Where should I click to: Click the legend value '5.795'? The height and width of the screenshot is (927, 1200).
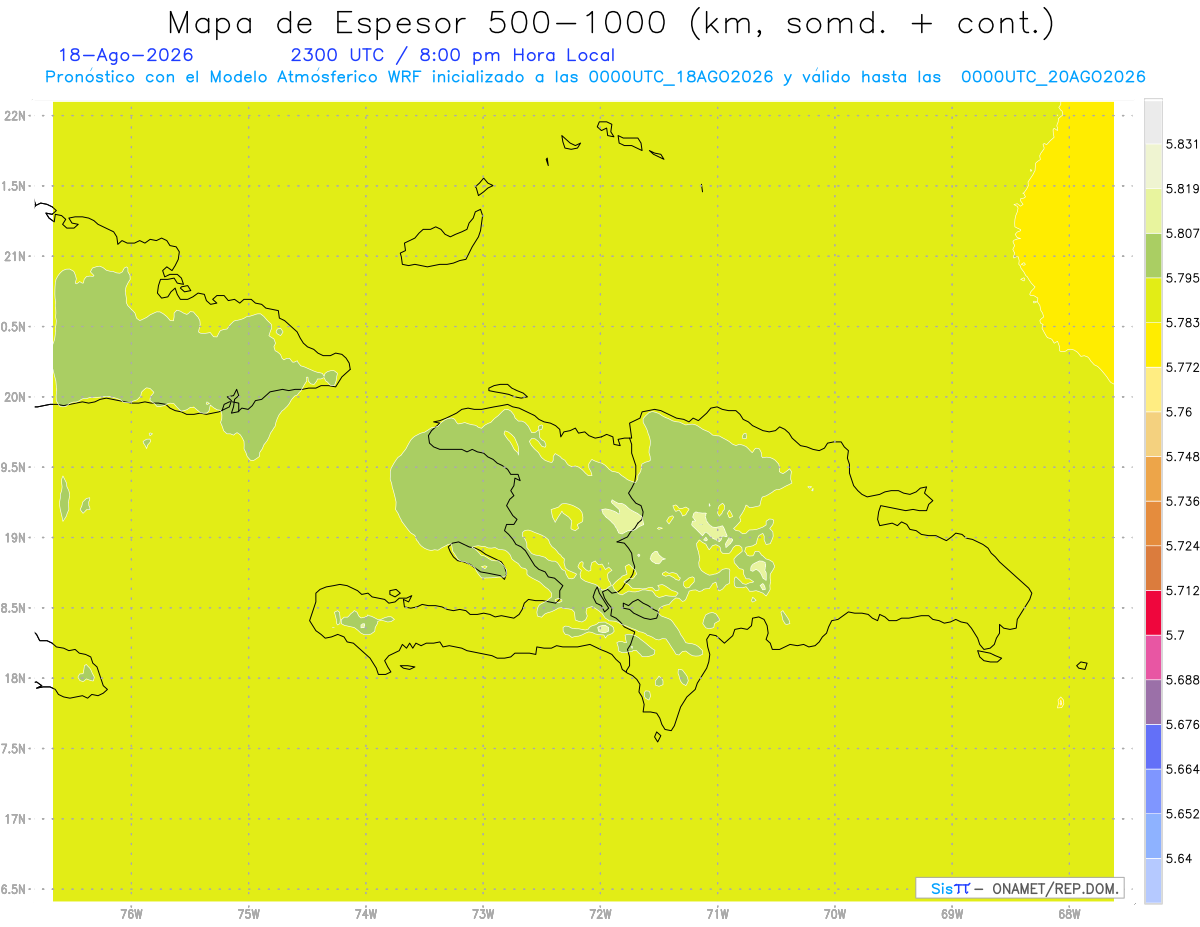coord(1184,278)
